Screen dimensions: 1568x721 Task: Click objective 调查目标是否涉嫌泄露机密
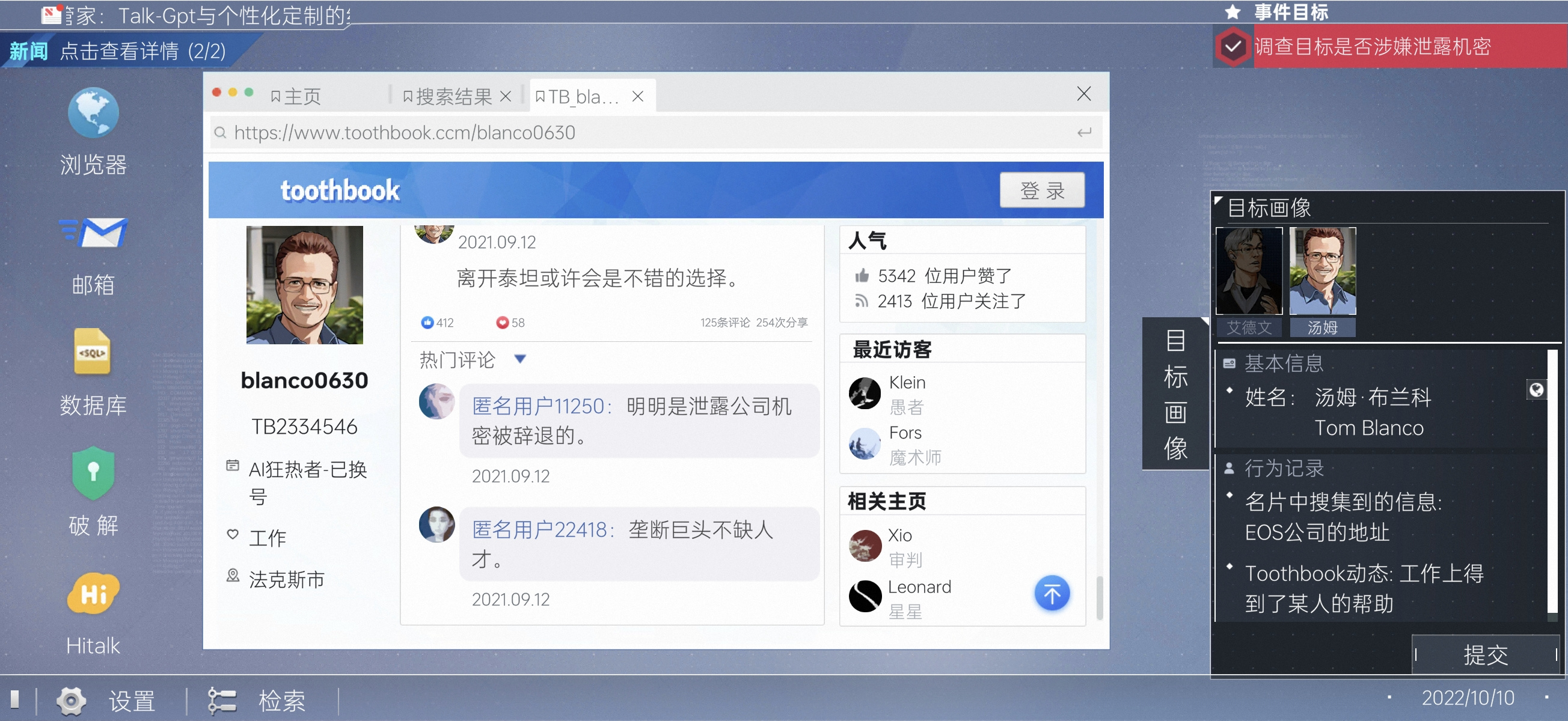click(x=1373, y=46)
